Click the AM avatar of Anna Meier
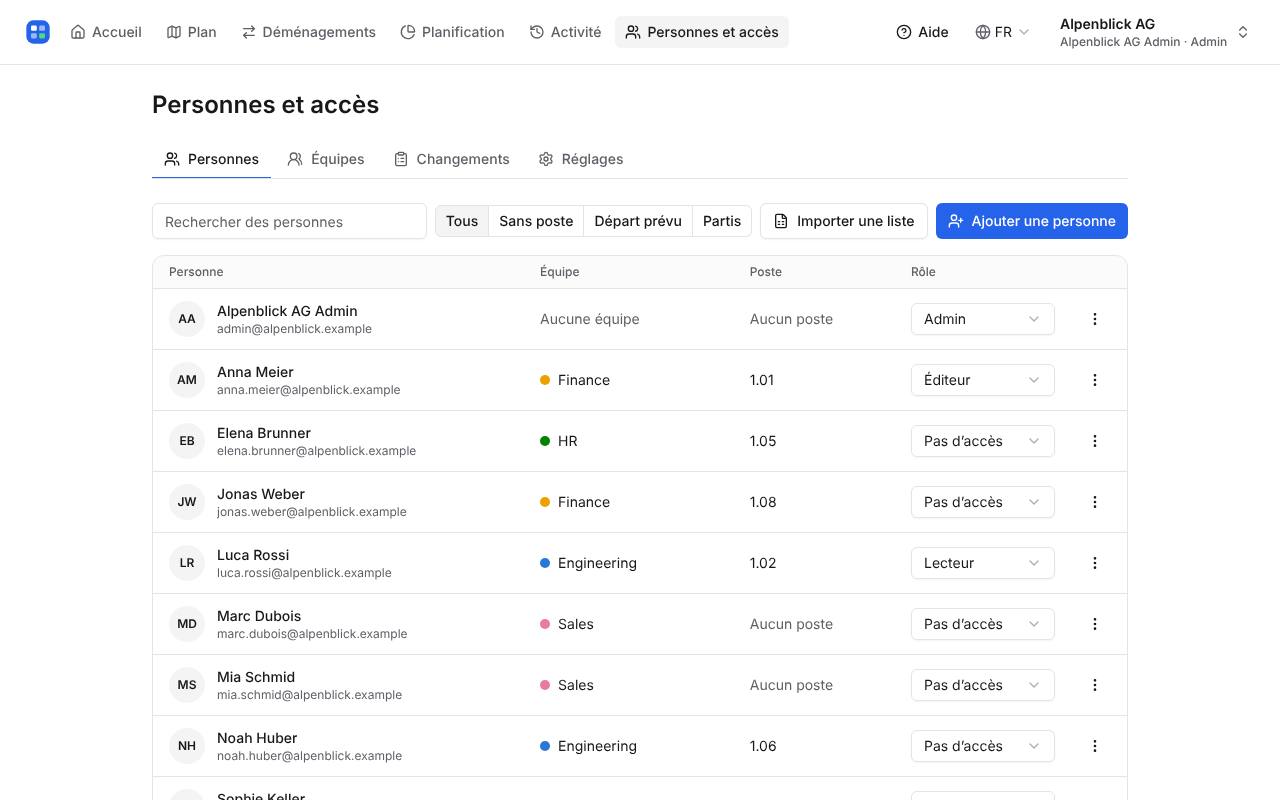This screenshot has height=800, width=1280. click(x=187, y=380)
